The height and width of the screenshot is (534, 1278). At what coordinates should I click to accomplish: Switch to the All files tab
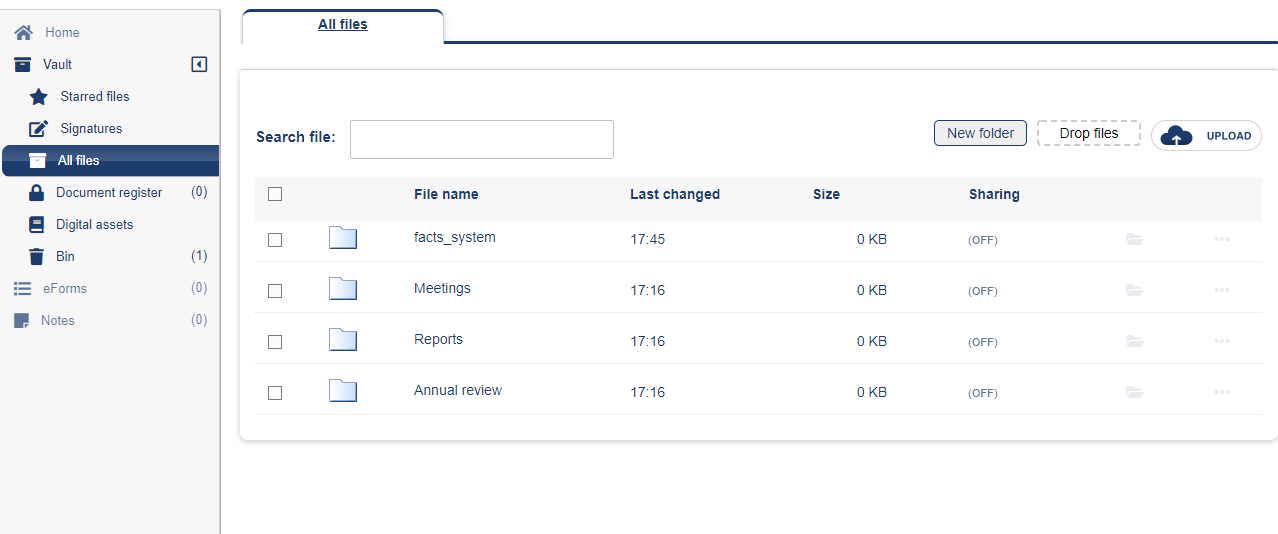pos(342,25)
